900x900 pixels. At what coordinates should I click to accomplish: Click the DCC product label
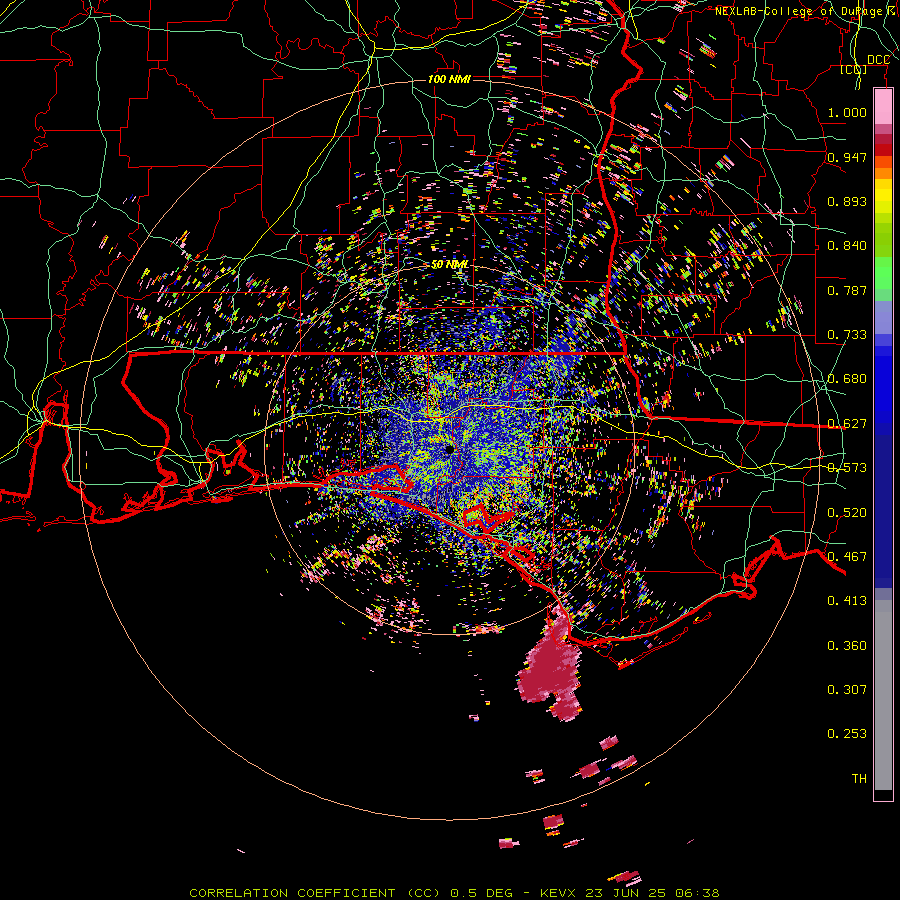(x=878, y=60)
